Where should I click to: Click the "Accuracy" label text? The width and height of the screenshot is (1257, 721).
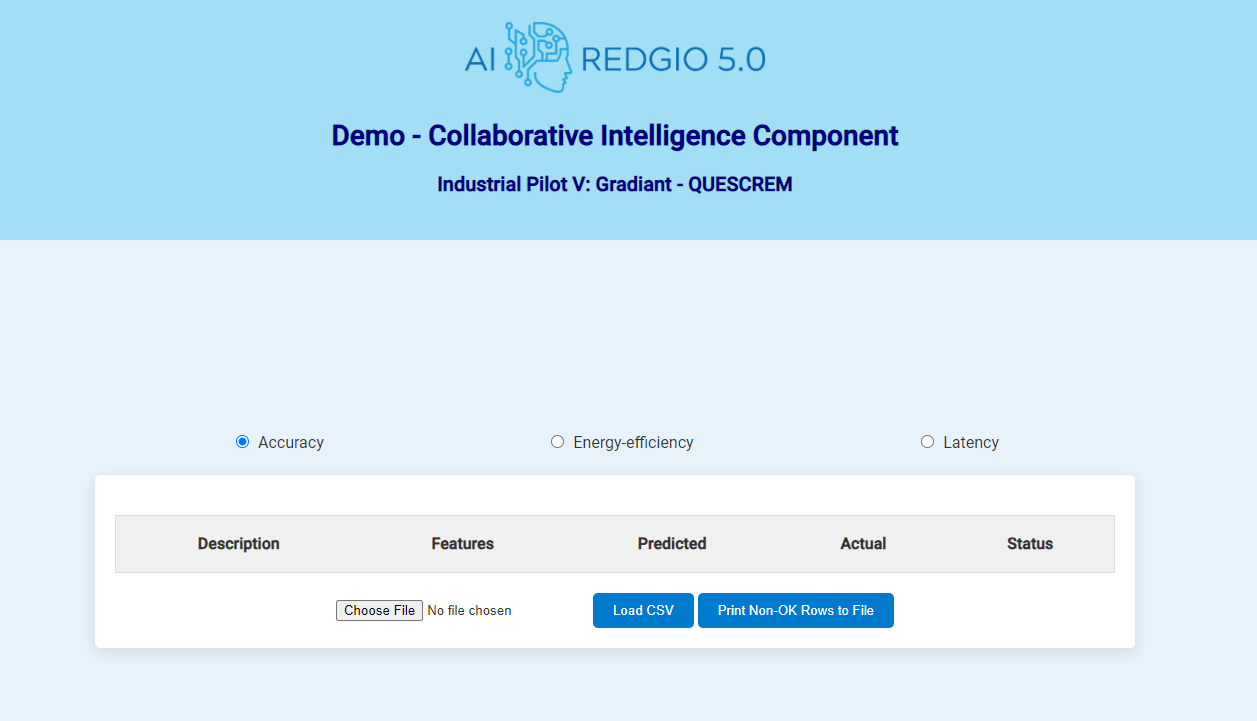(291, 442)
